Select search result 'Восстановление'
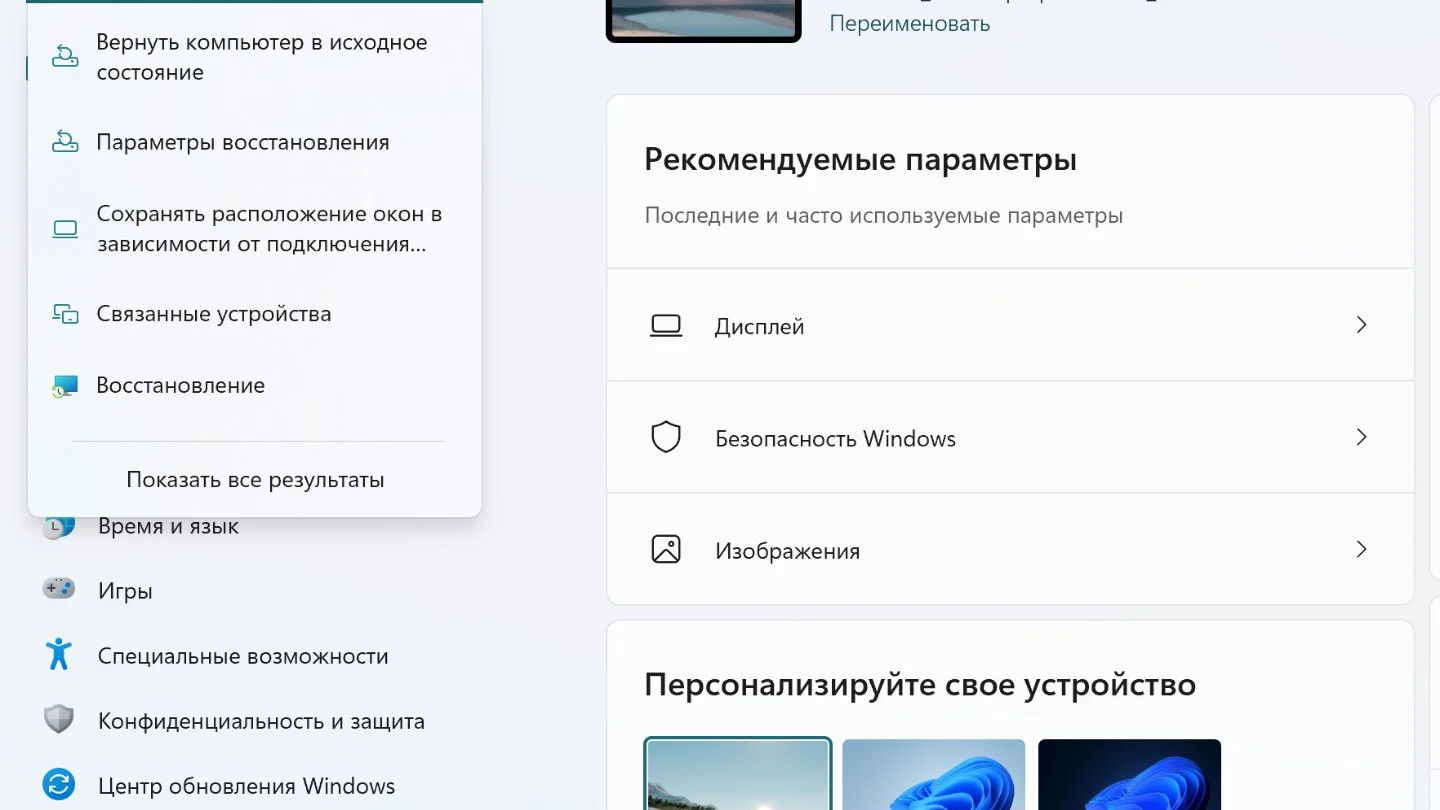 (x=255, y=386)
